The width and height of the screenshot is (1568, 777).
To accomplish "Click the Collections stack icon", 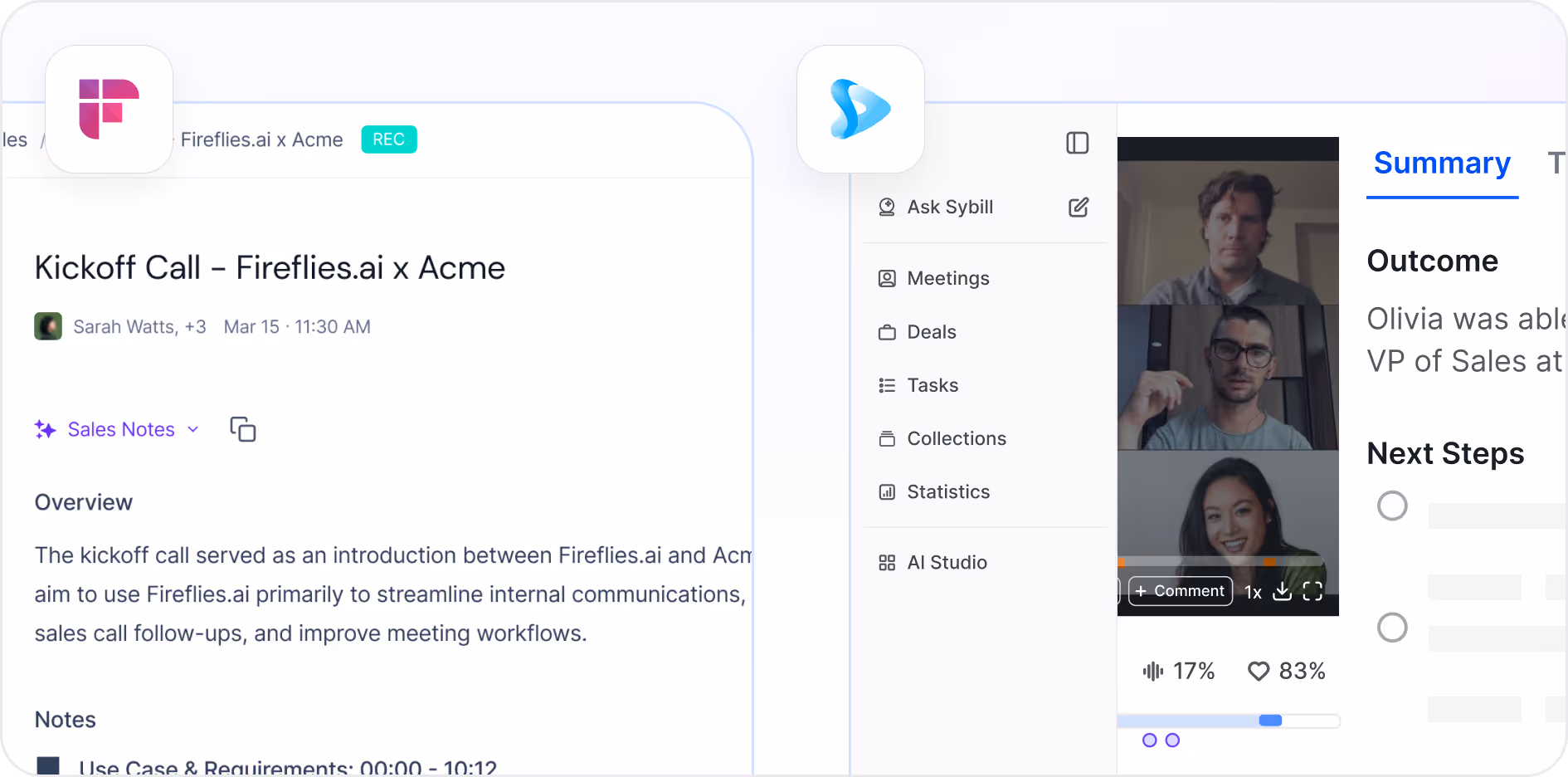I will point(887,438).
